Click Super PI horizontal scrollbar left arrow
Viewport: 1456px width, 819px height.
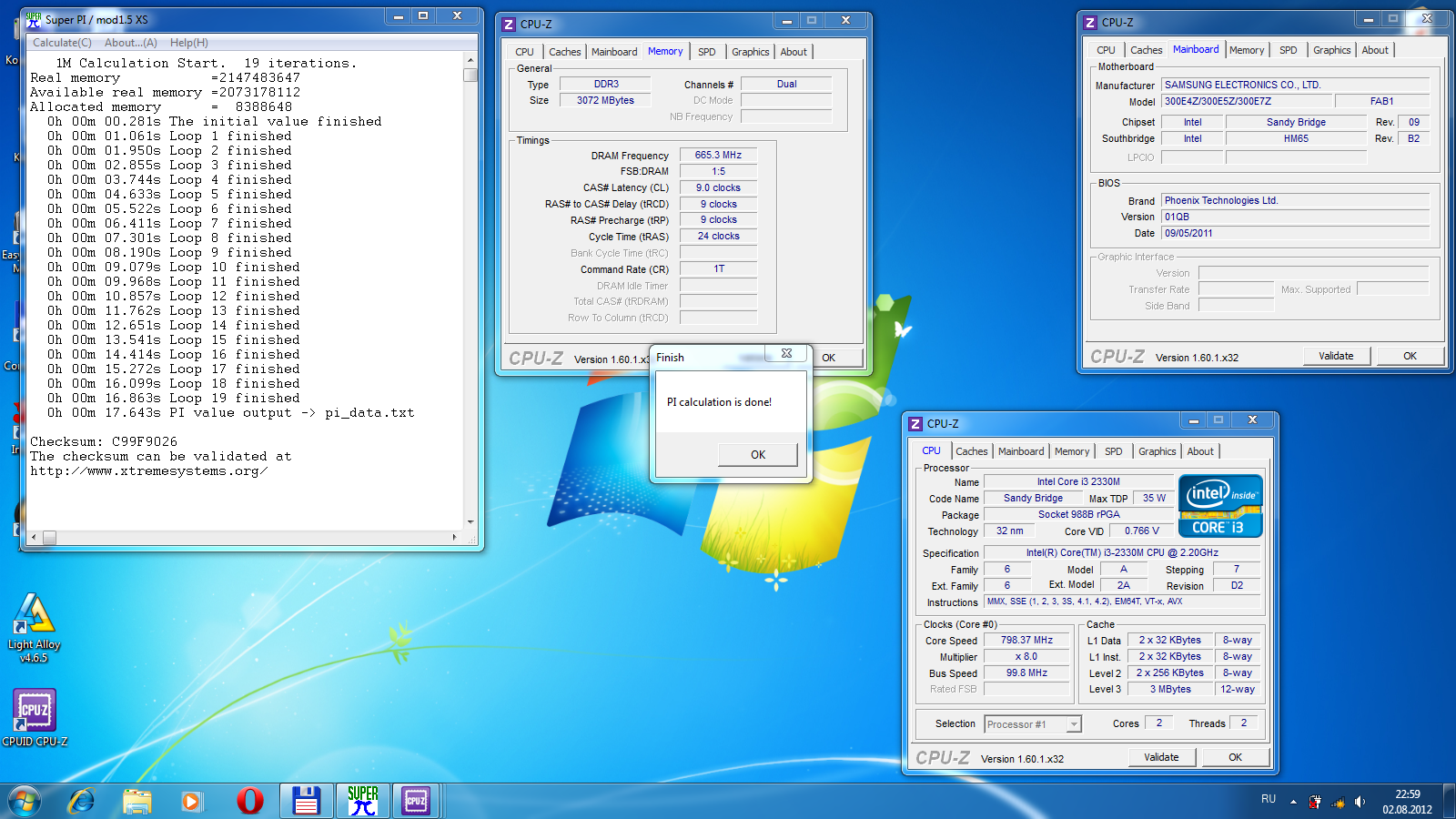pos(35,537)
